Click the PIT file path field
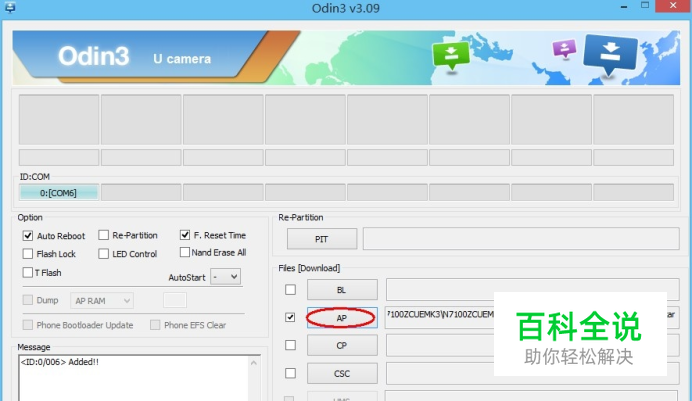Image resolution: width=692 pixels, height=401 pixels. (521, 239)
